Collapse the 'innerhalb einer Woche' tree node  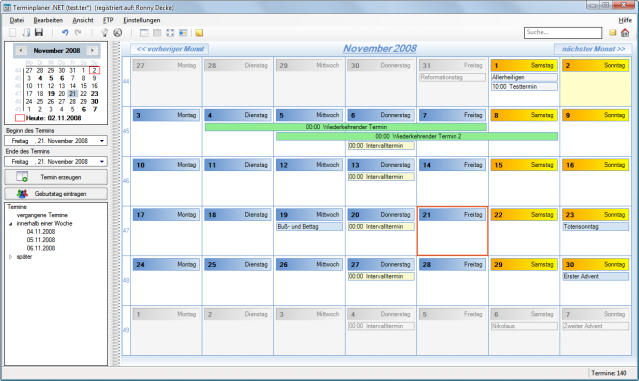(x=11, y=224)
